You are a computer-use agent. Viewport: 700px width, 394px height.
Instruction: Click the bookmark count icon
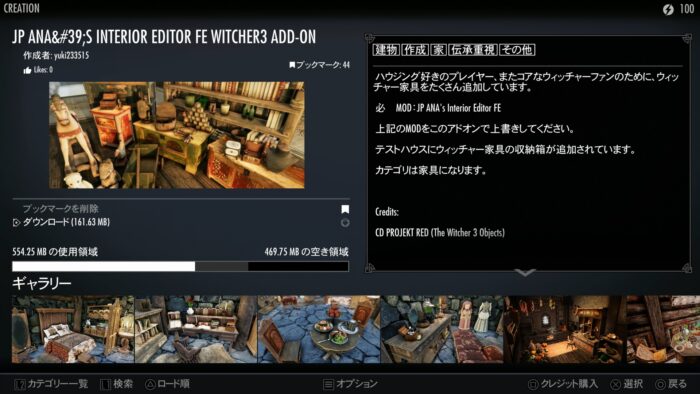(x=292, y=65)
